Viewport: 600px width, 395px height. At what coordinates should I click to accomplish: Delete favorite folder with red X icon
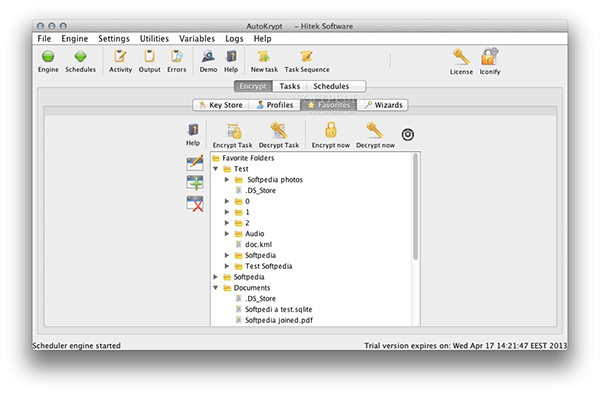tap(195, 204)
